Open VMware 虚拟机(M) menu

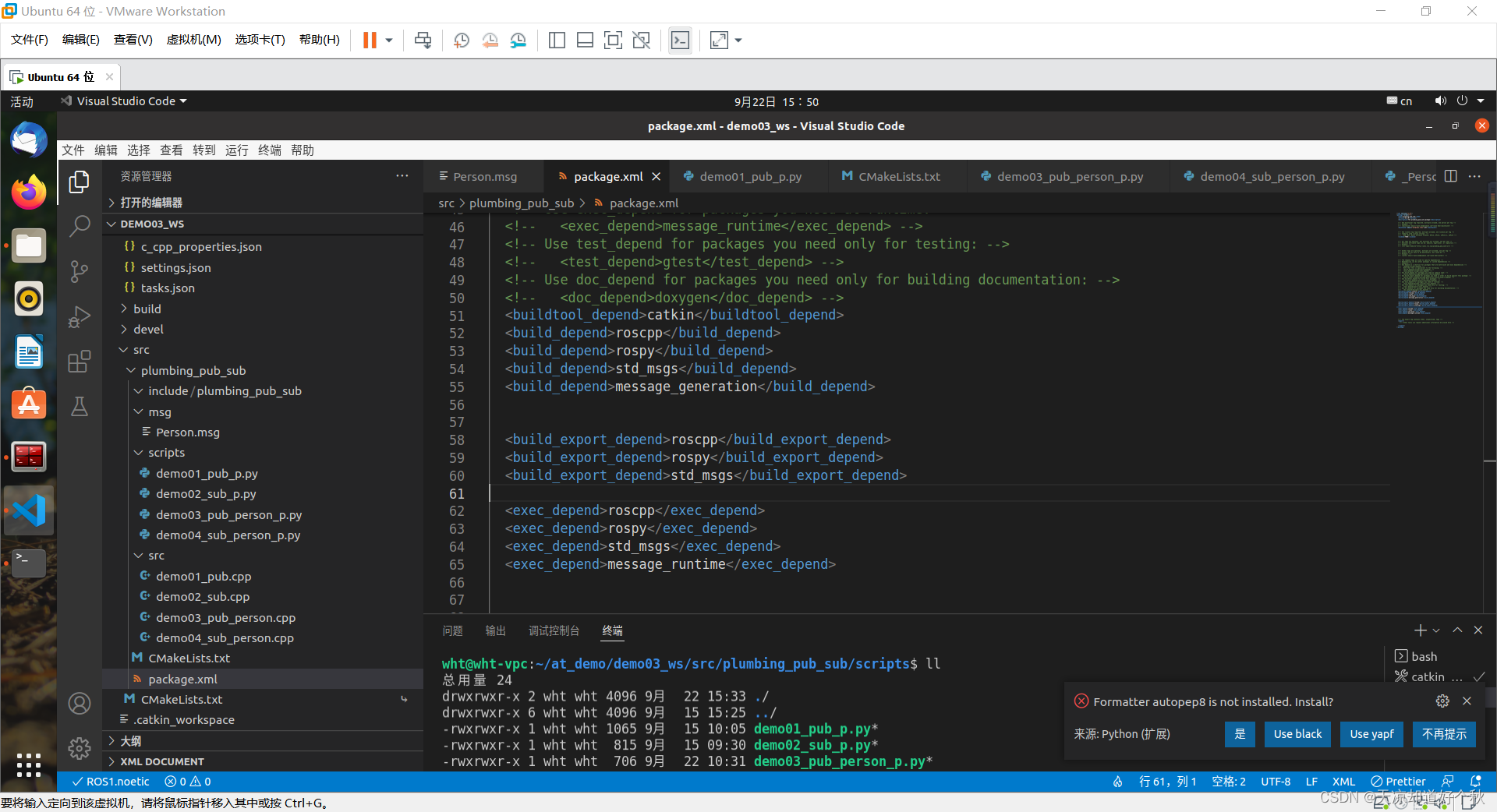[194, 41]
